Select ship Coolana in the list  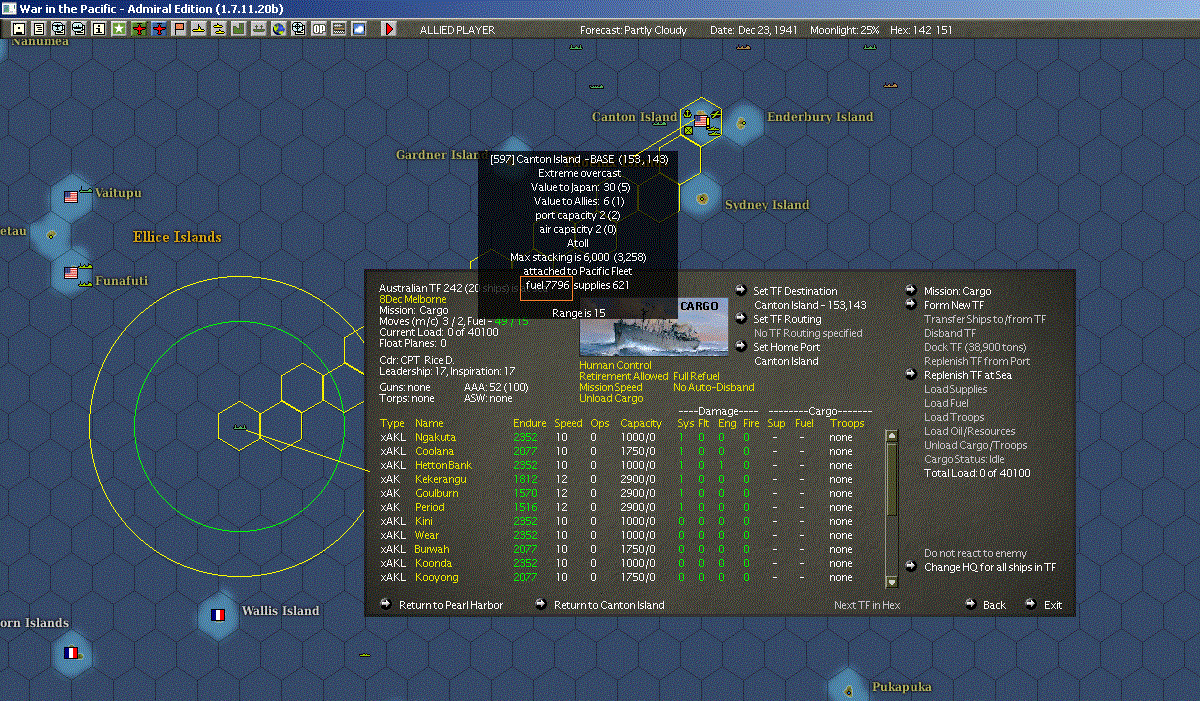(434, 452)
